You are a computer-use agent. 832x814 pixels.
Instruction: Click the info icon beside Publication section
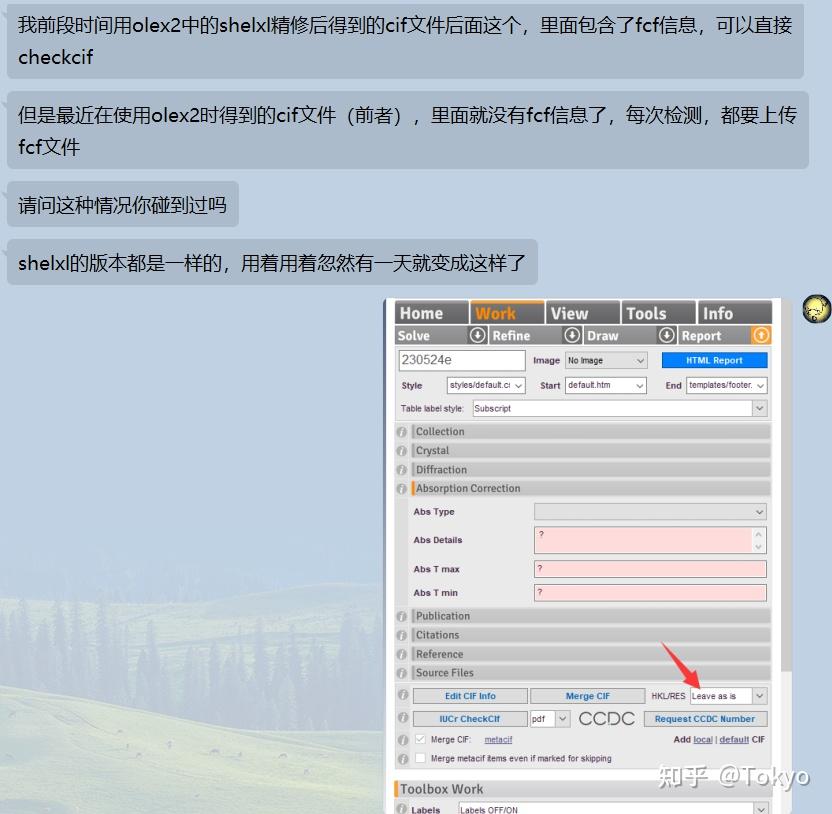pos(401,615)
